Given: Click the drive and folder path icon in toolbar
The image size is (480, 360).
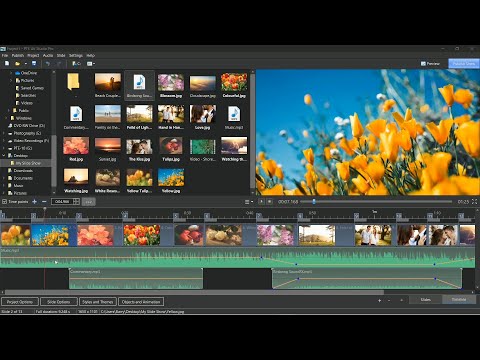Looking at the screenshot, I should 76,63.
